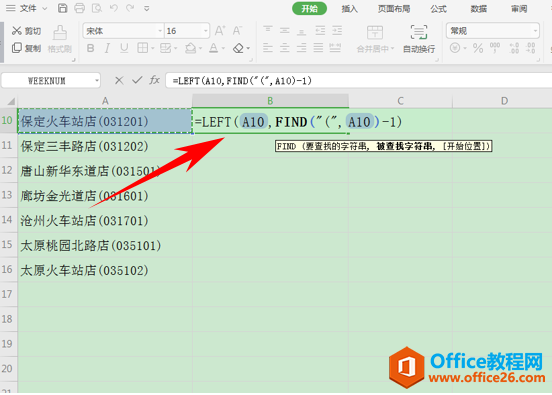Select row 13 header
The image size is (552, 395).
point(8,195)
